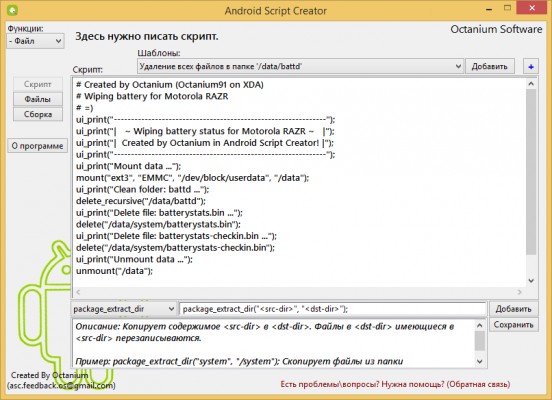Click horizontal scroll left arrow under script
Viewport: 552px width, 400px height.
pyautogui.click(x=78, y=292)
